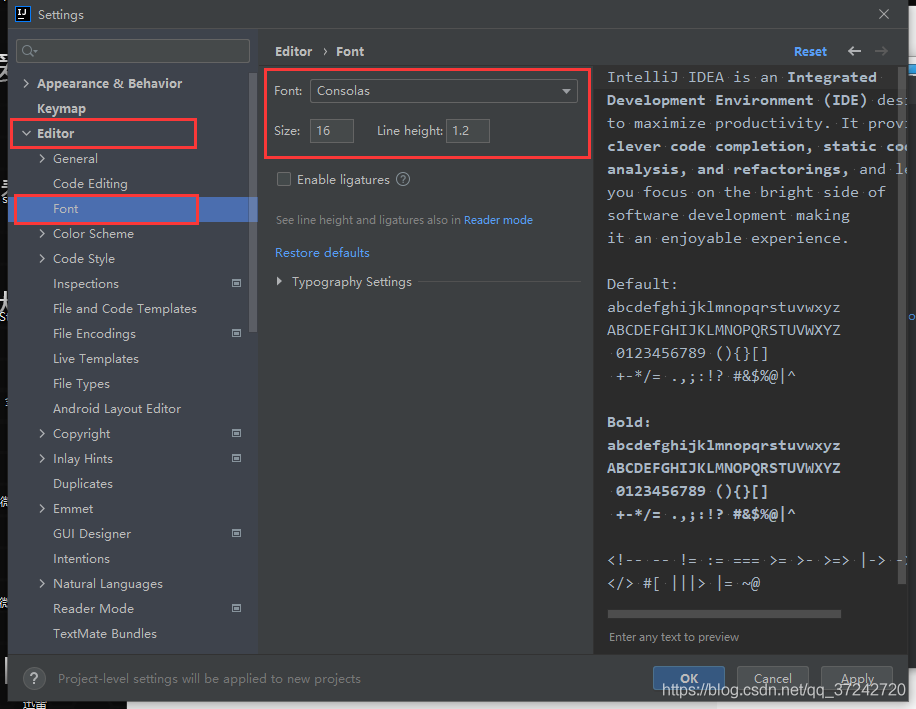Click the back arrow beside Reset

tap(854, 51)
